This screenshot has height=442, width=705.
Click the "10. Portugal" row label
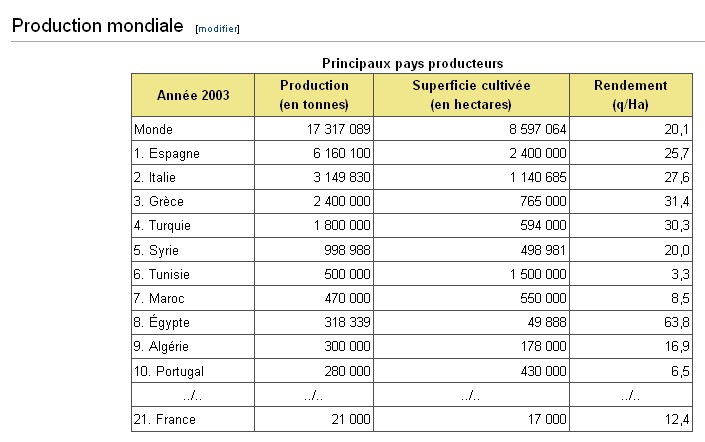[168, 371]
